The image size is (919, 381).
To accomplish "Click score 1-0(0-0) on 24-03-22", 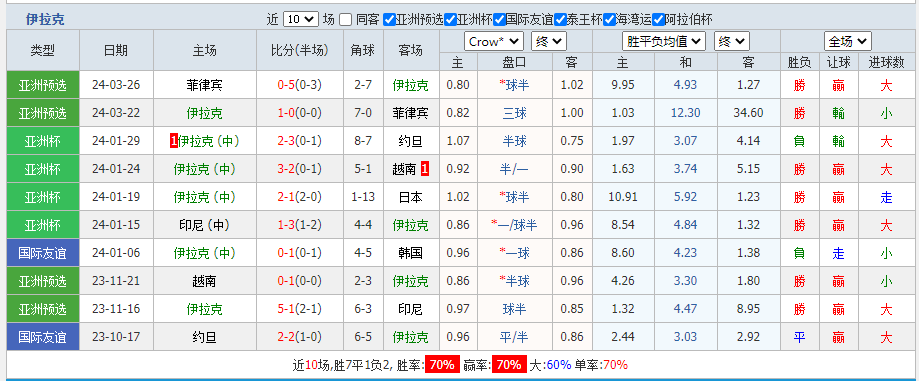I will coord(299,113).
